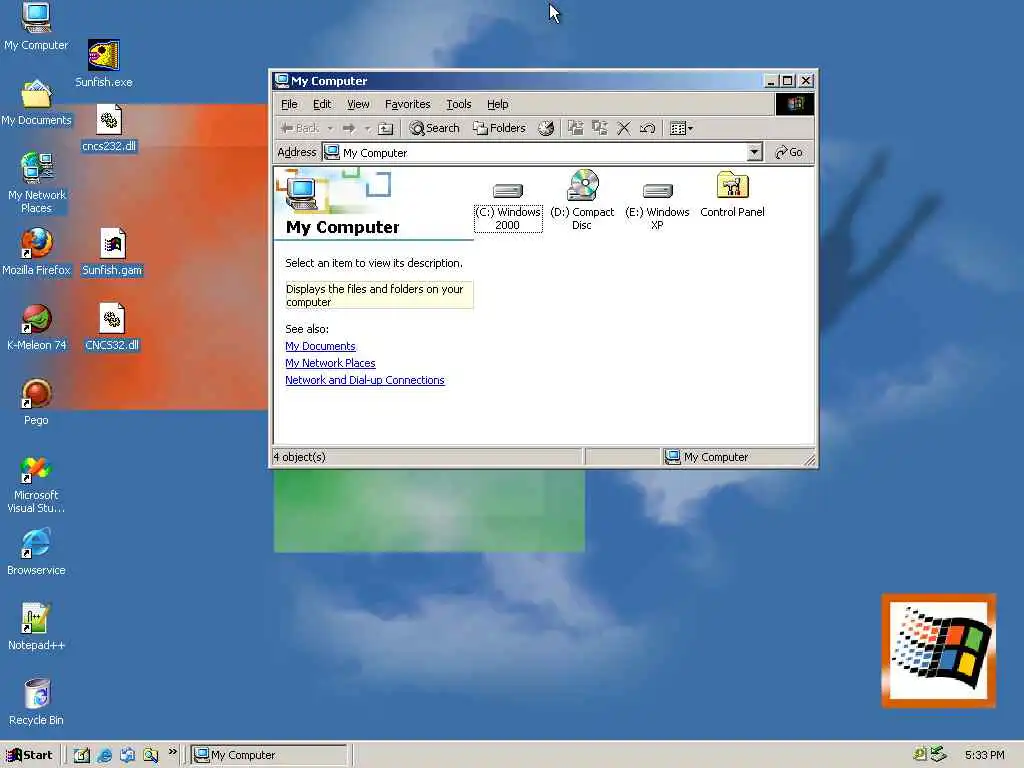Select the Browservice desktop shortcut

[36, 552]
